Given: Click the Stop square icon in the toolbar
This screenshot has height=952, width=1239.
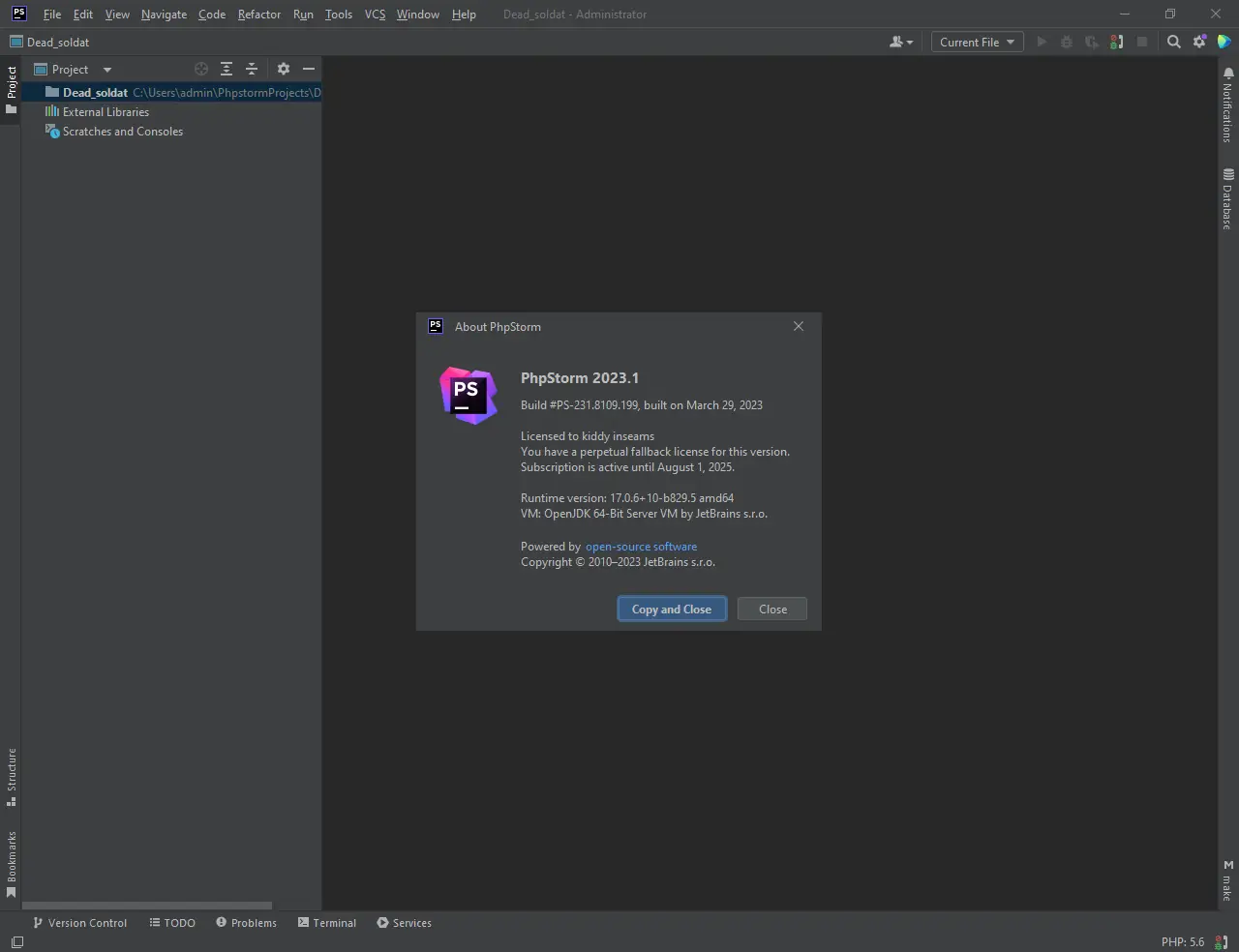Looking at the screenshot, I should (x=1142, y=42).
